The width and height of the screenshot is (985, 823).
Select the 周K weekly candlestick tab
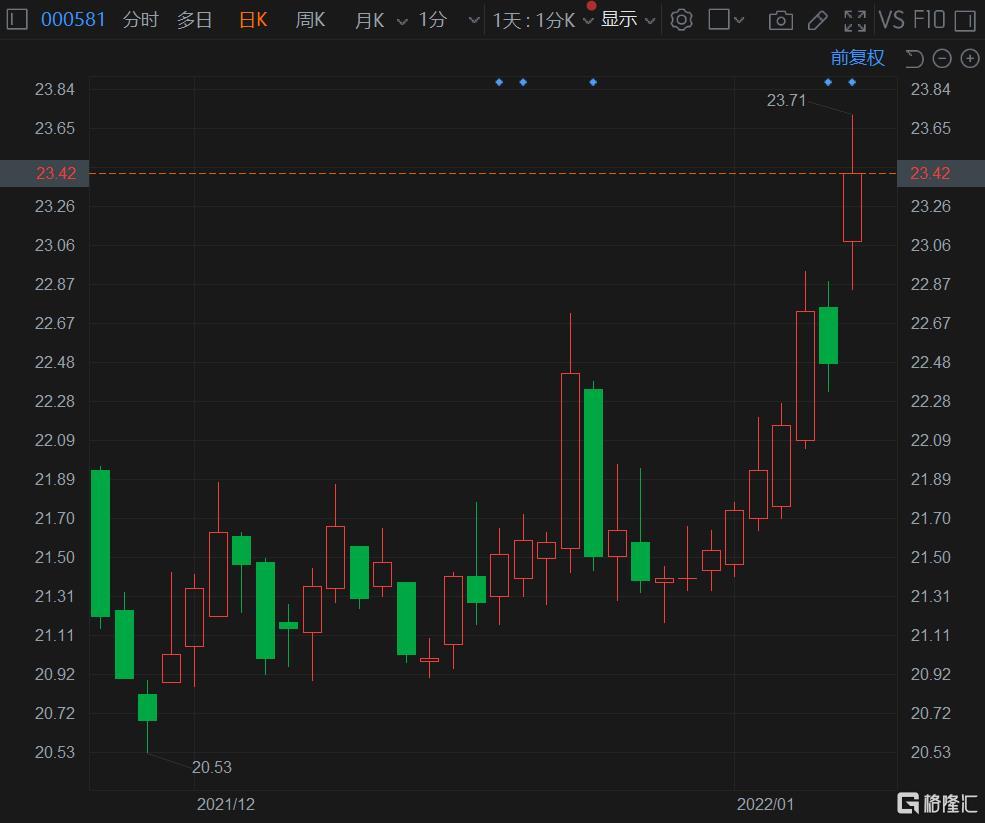(x=310, y=20)
